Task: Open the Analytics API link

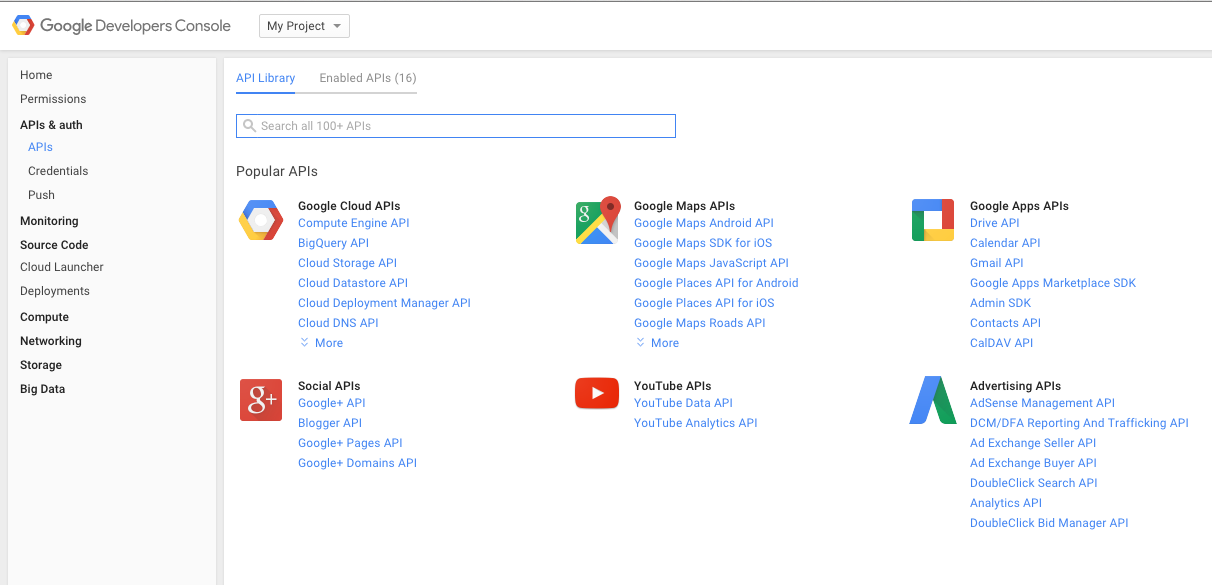Action: pyautogui.click(x=1006, y=503)
